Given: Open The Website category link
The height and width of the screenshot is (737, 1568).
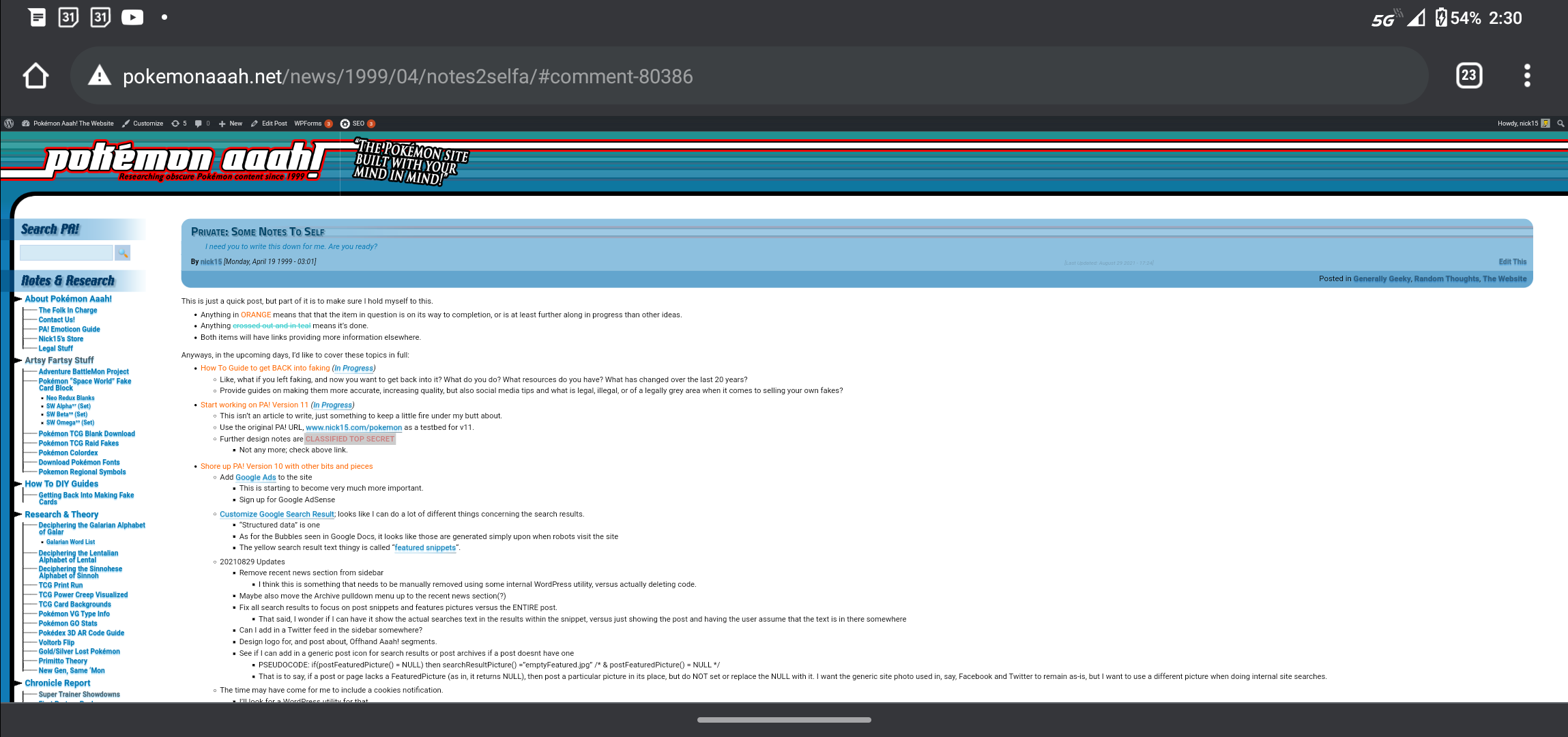Looking at the screenshot, I should click(1505, 279).
